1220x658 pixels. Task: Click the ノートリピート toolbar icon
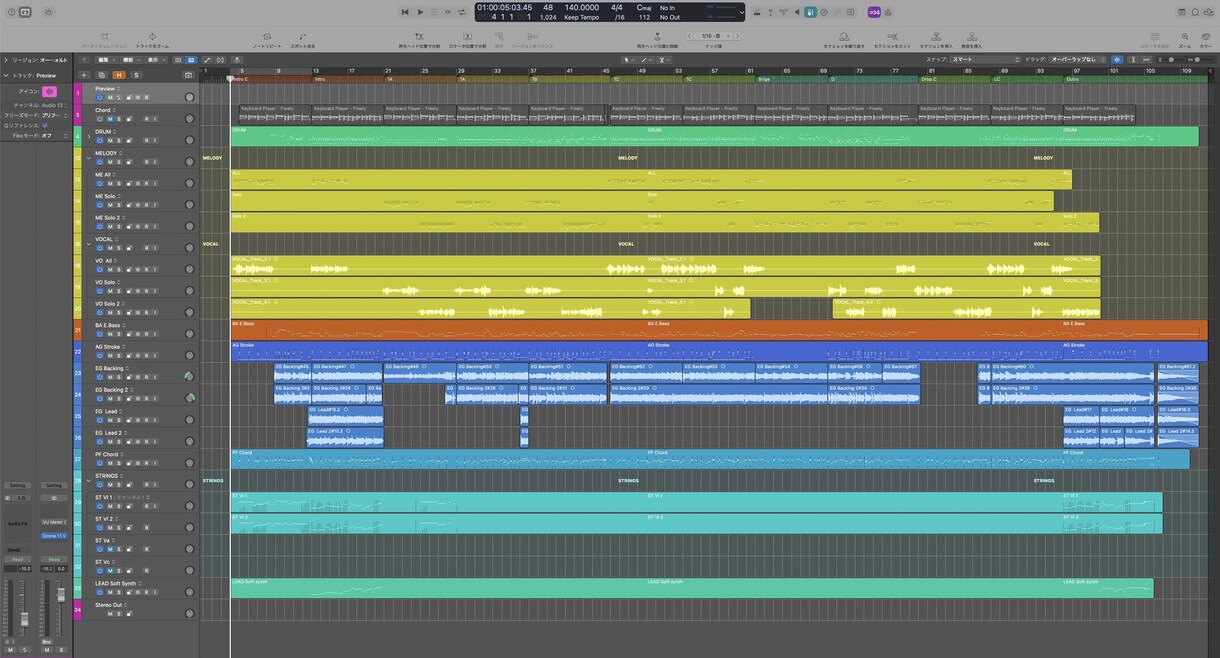pyautogui.click(x=267, y=40)
